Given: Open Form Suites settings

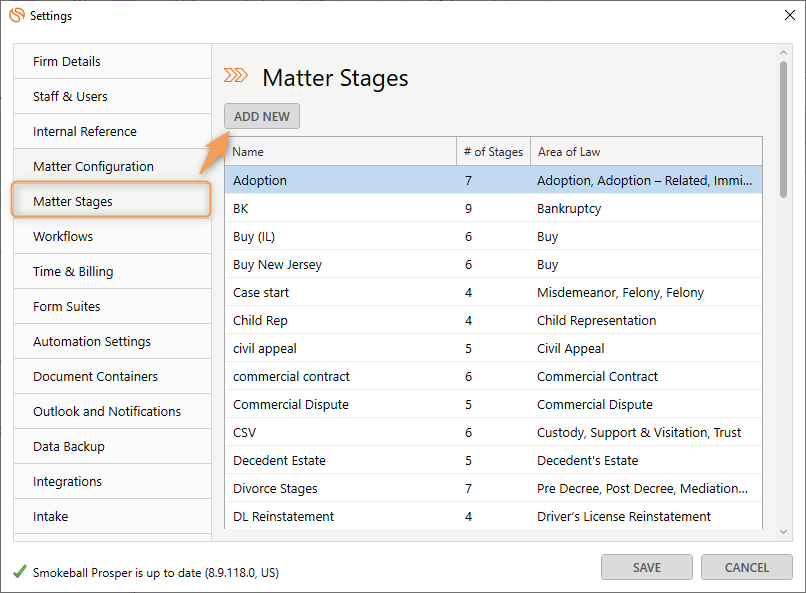Looking at the screenshot, I should click(x=112, y=306).
